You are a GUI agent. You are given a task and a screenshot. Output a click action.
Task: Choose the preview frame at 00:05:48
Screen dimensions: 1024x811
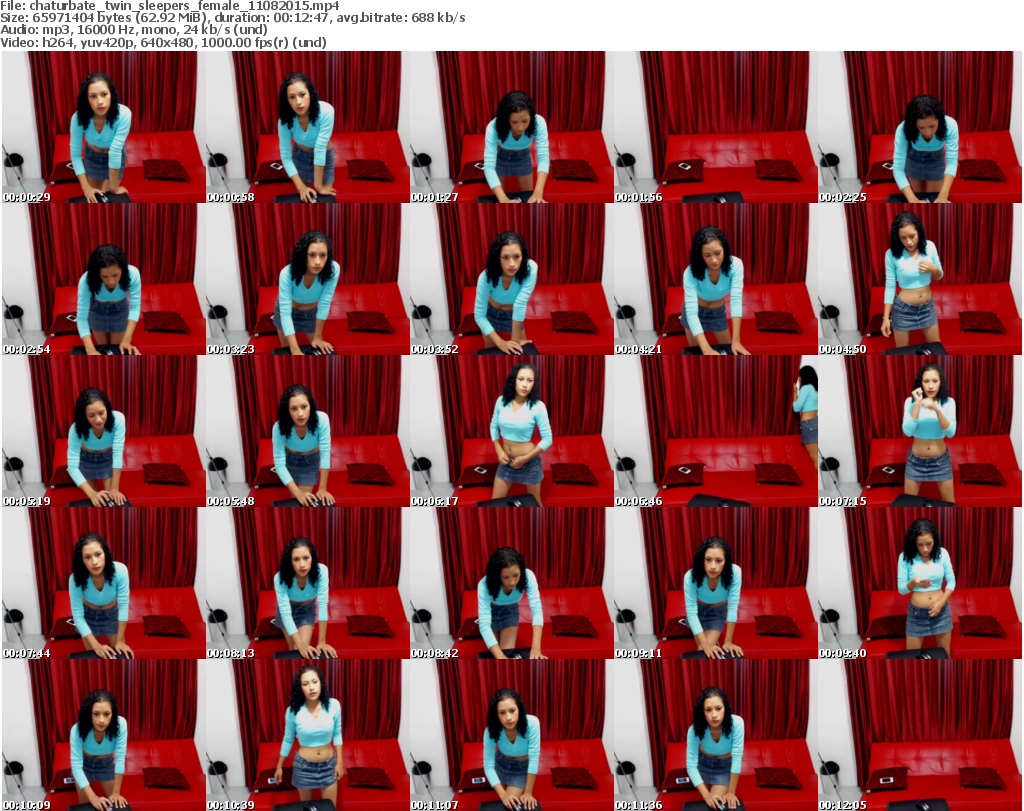[x=308, y=432]
